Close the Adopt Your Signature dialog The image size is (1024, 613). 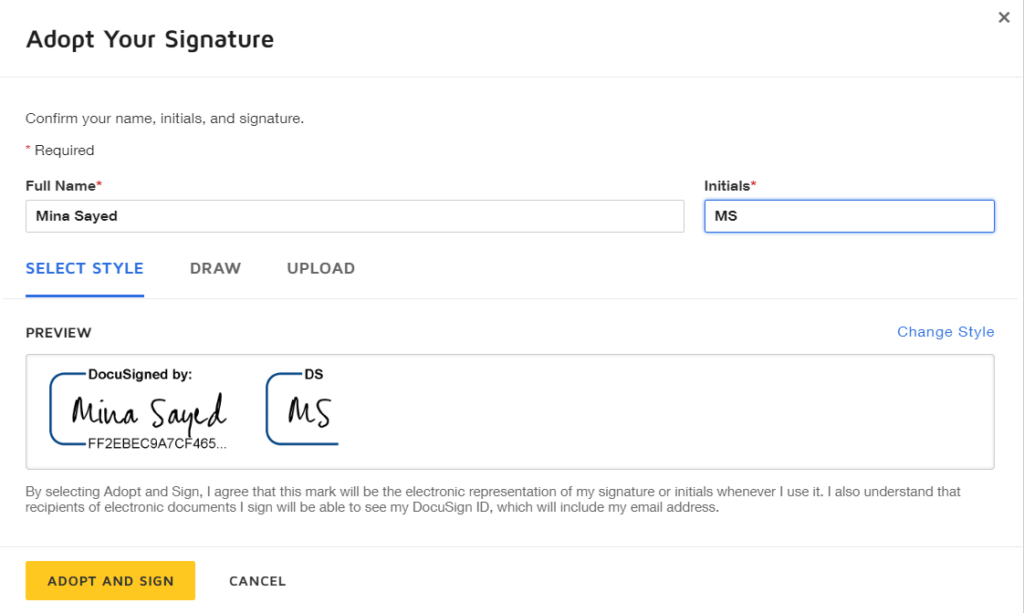1004,18
